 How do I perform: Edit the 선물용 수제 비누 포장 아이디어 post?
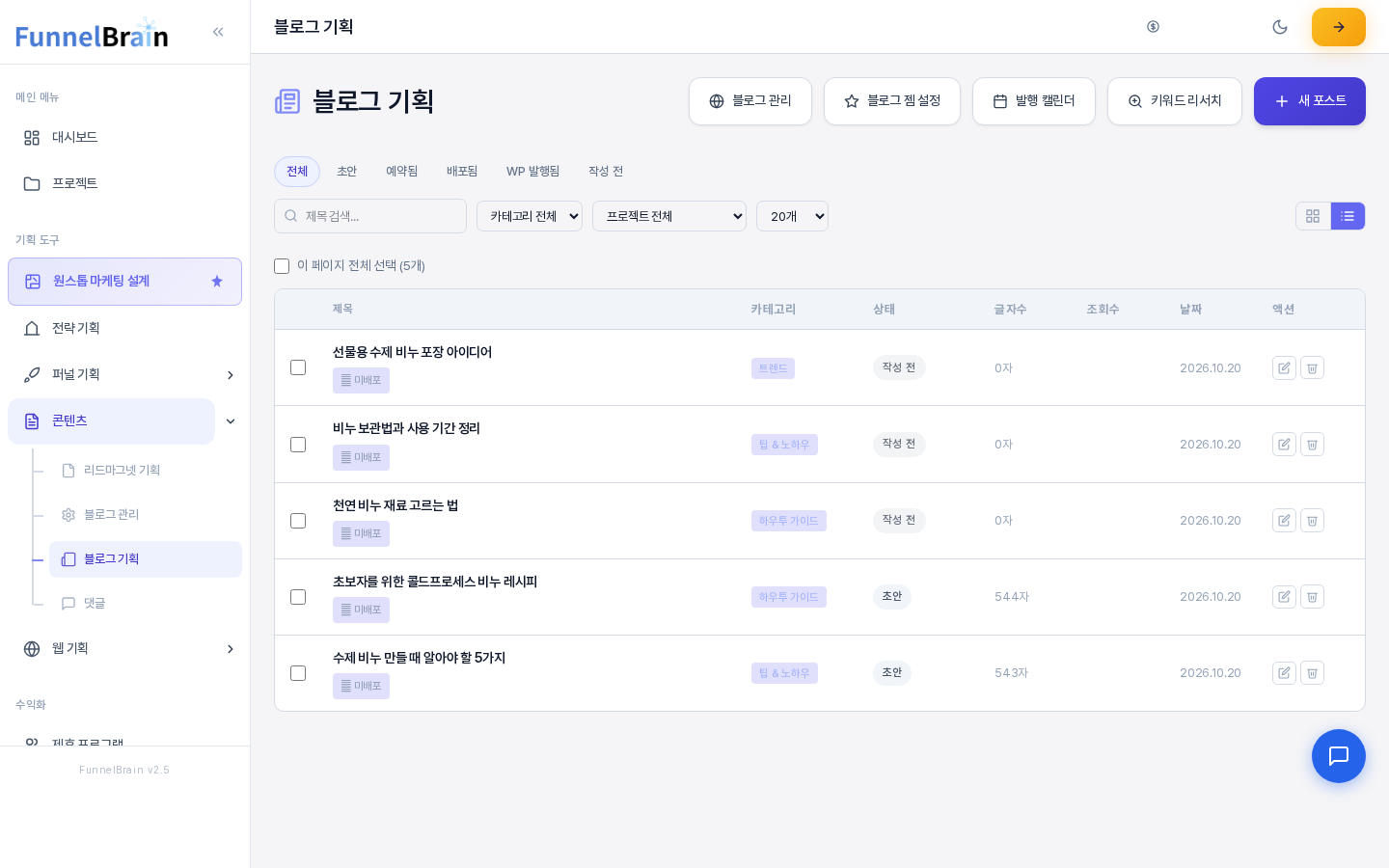coord(1284,367)
